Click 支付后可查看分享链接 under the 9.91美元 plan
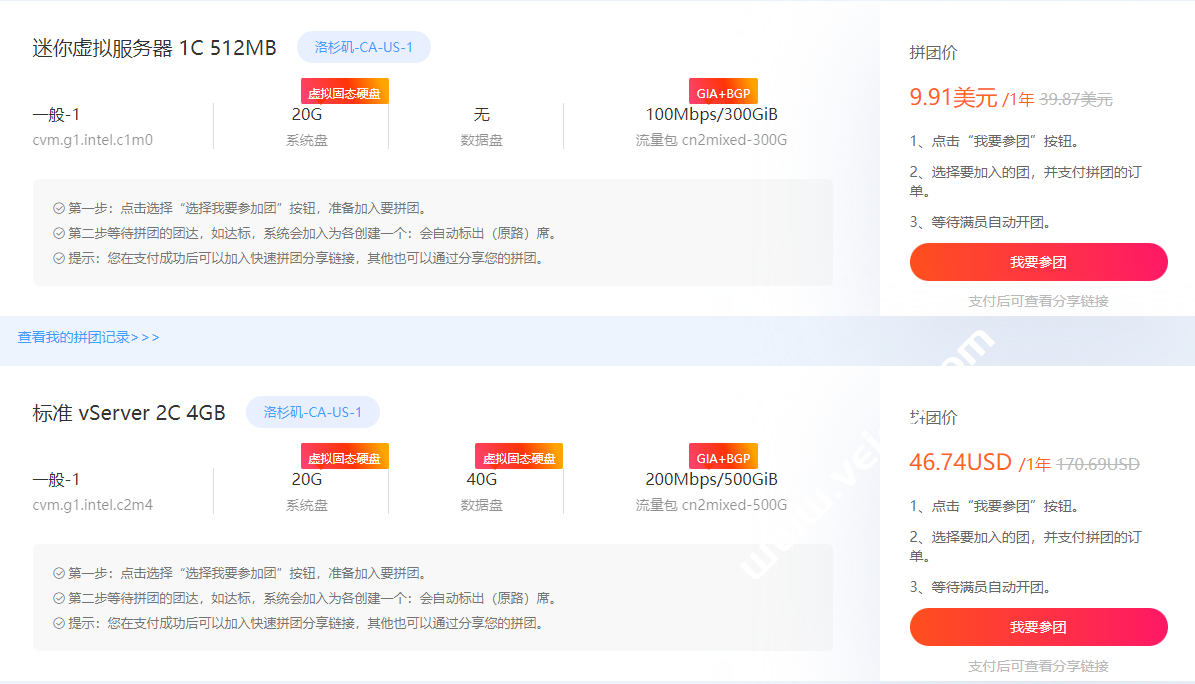This screenshot has width=1195, height=684. coord(1038,301)
